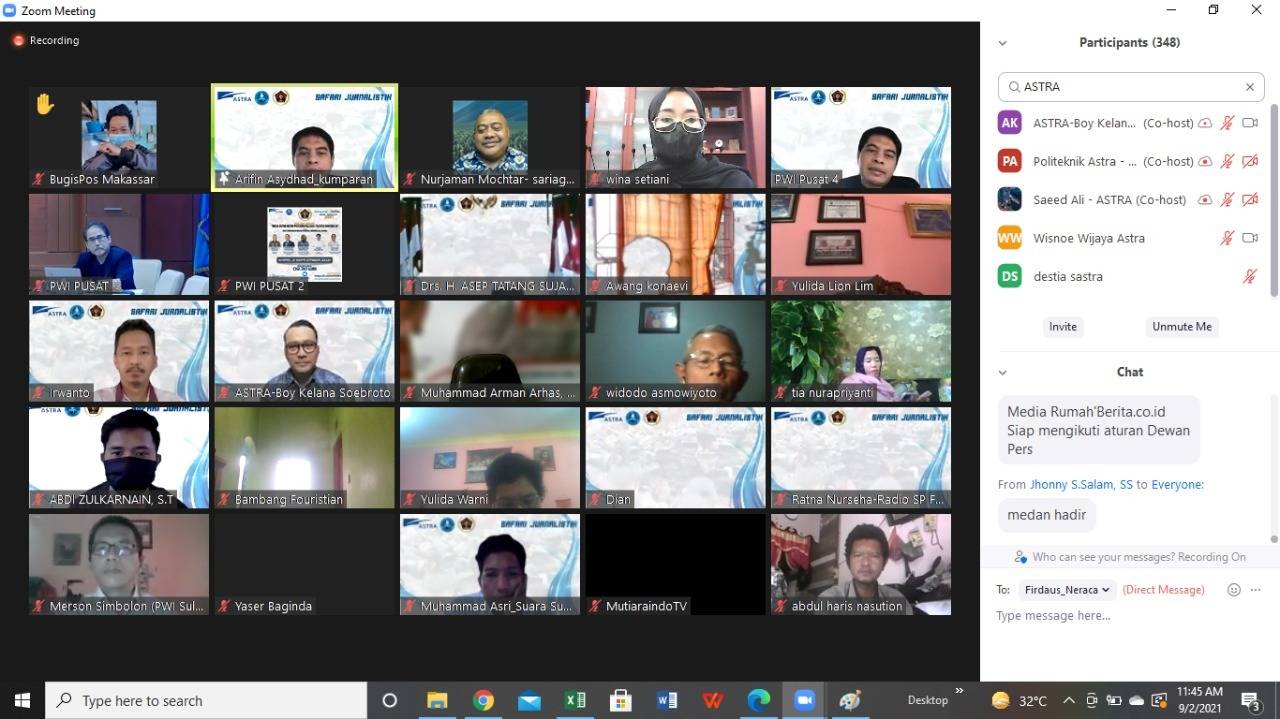Open the emoji picker in chat
The height and width of the screenshot is (719, 1280).
click(x=1233, y=589)
